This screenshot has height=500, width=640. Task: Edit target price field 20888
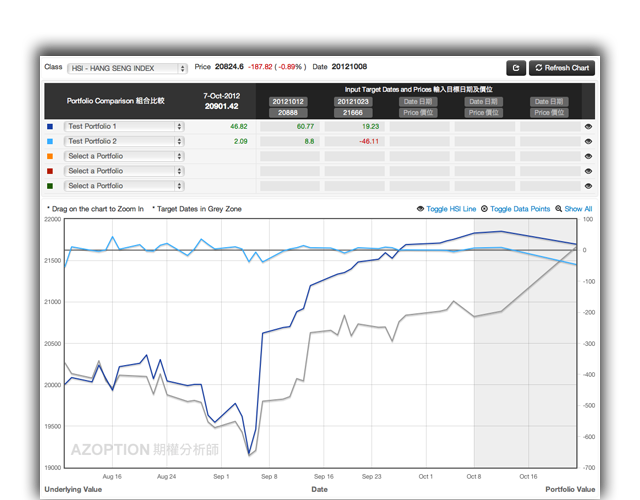coord(288,113)
